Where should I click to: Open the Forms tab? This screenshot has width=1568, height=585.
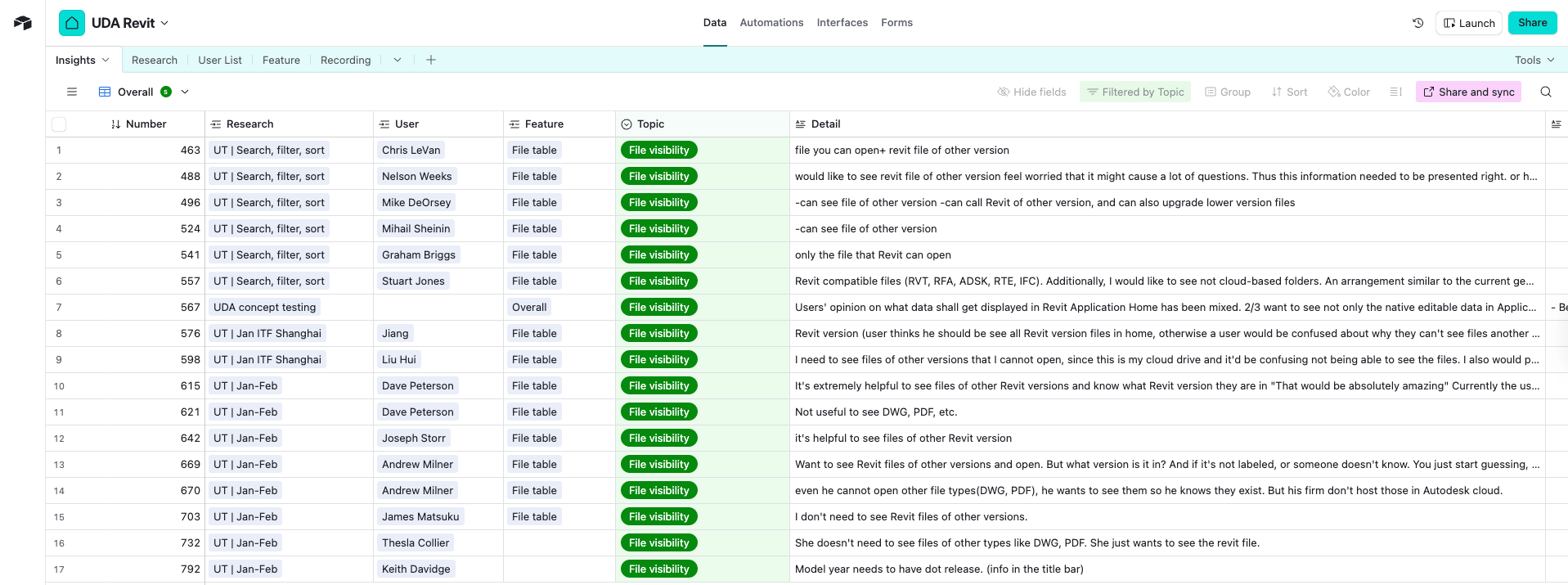pyautogui.click(x=896, y=23)
